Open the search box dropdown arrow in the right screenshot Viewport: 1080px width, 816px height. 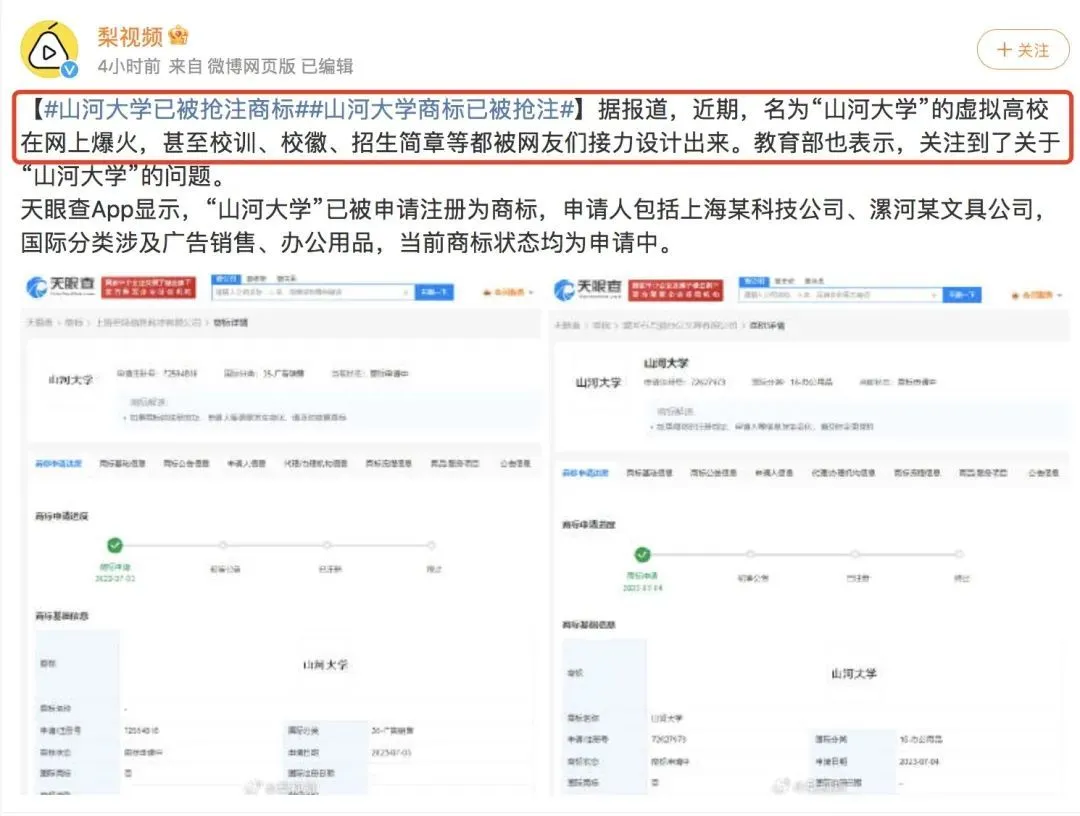point(934,295)
